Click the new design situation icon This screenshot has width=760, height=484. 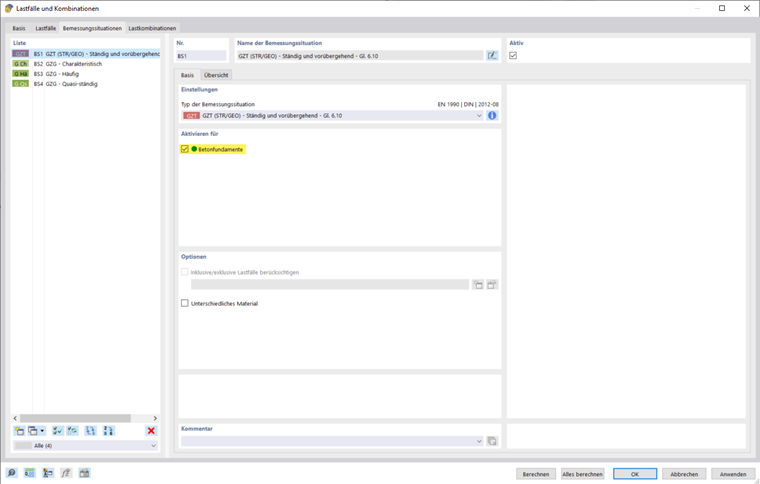[x=19, y=431]
